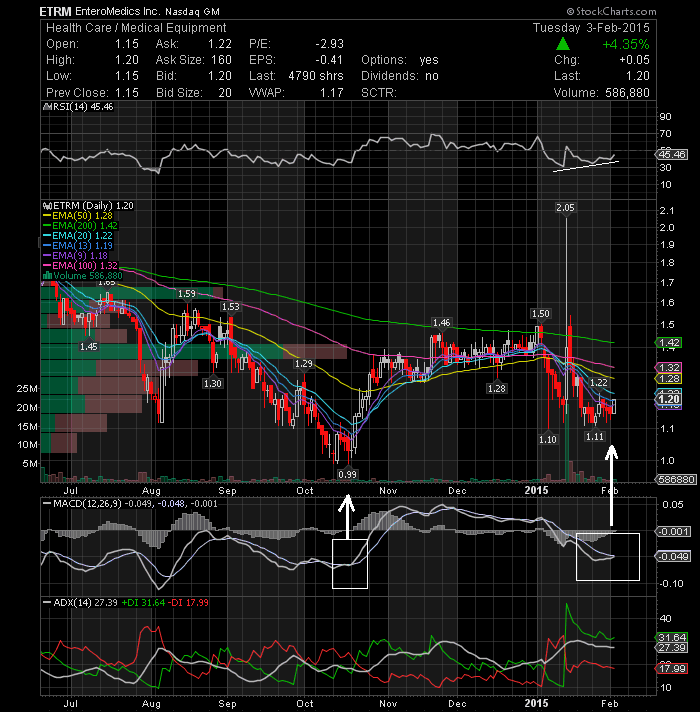Select the ETRM ticker symbol in header

[55, 11]
